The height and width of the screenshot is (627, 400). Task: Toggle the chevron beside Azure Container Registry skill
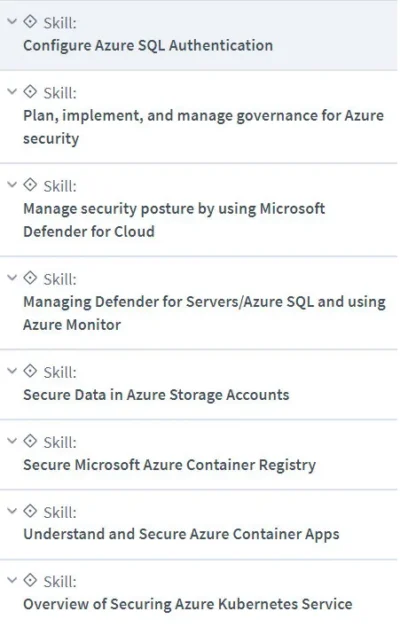coord(12,441)
